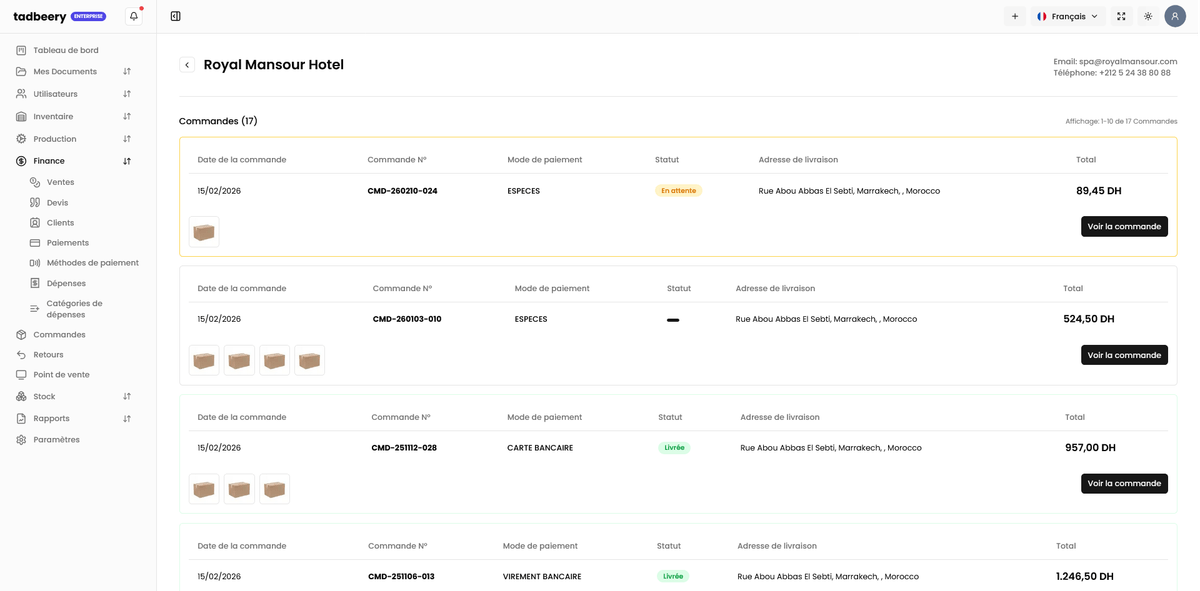Click first product thumbnail of CMD-260103-010
The width and height of the screenshot is (1200, 591).
point(204,361)
